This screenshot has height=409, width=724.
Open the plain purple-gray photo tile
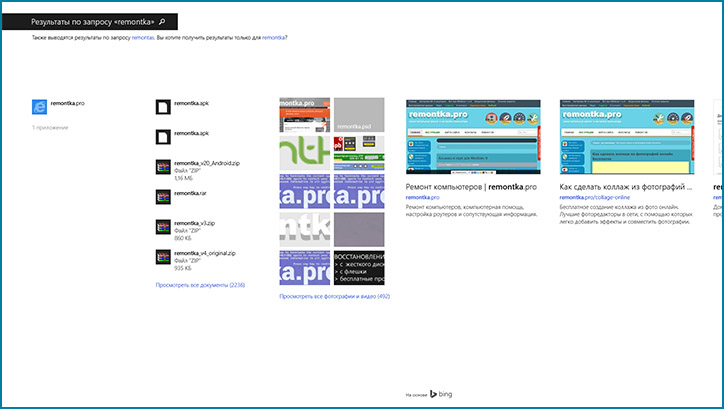[x=359, y=229]
